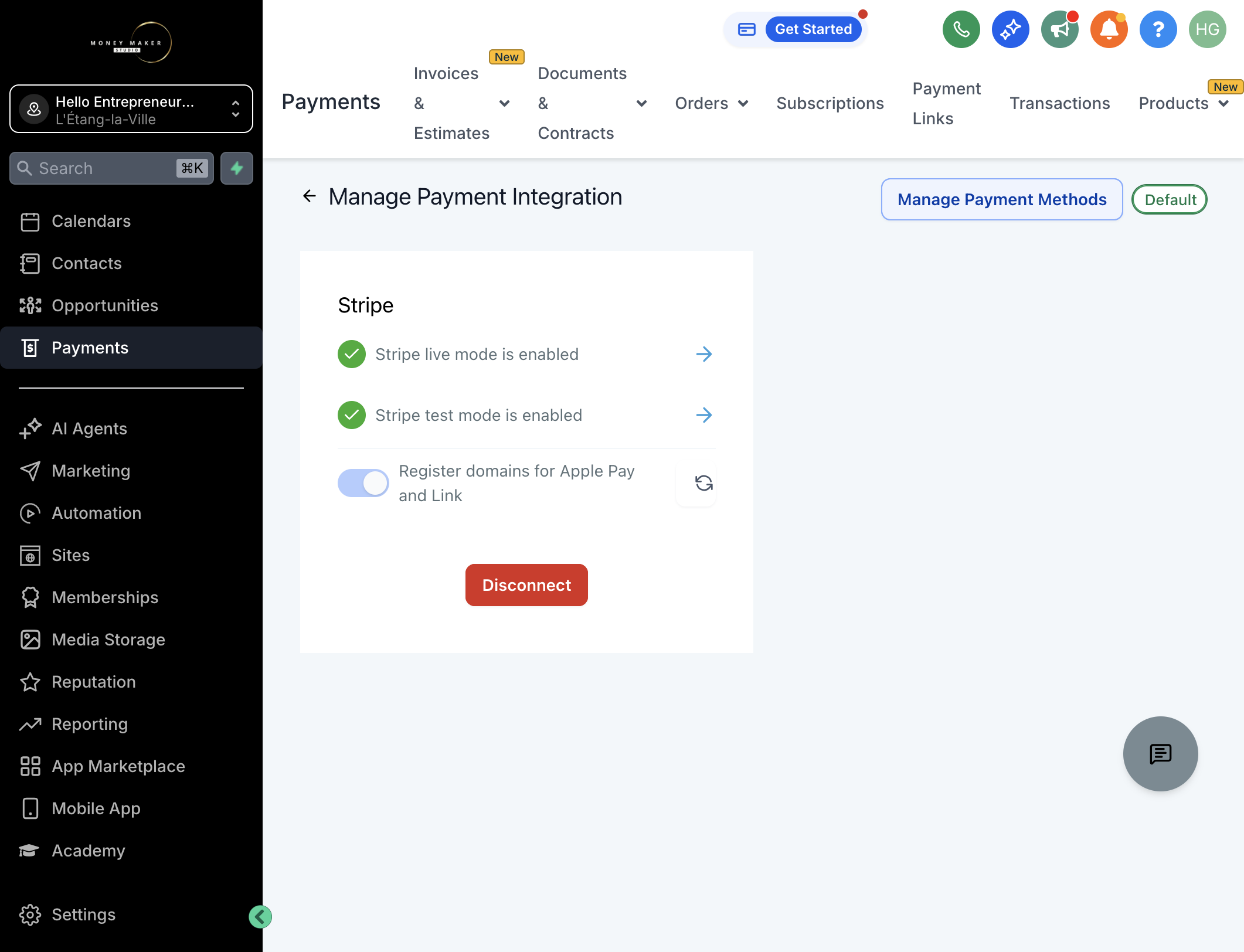Open Stripe live mode arrow

tap(703, 354)
